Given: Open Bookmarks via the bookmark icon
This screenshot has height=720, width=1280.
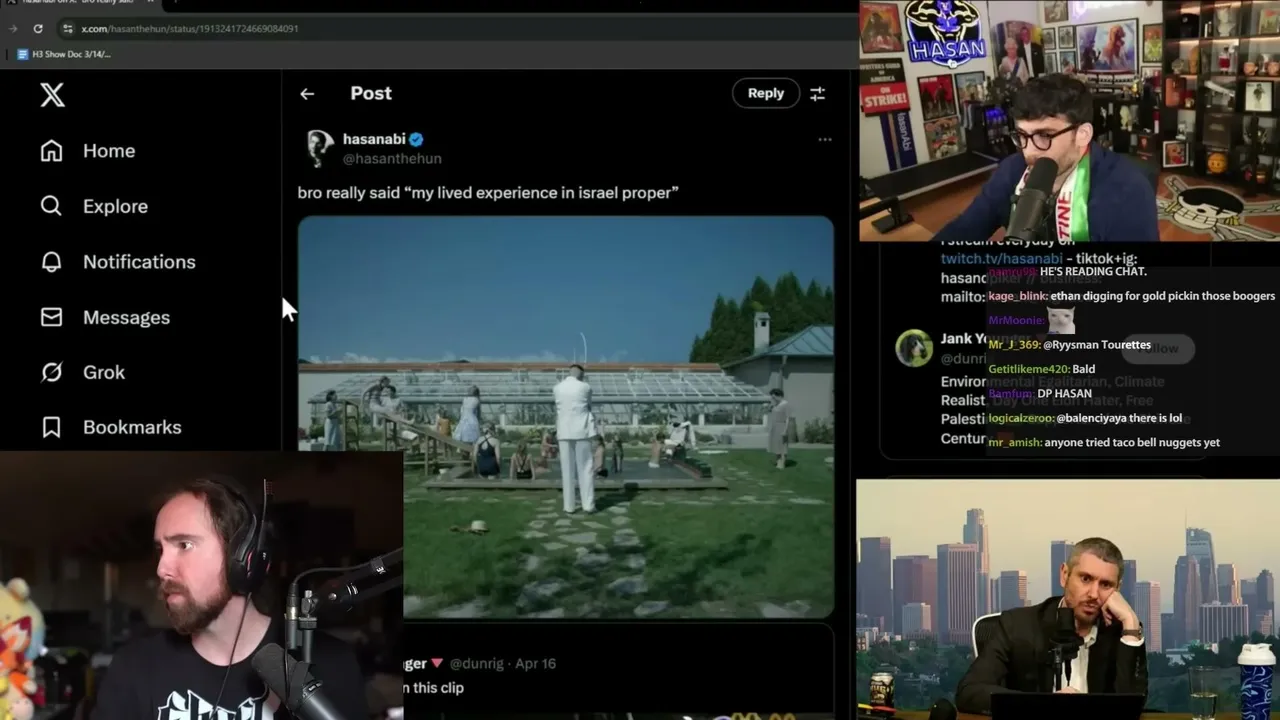Looking at the screenshot, I should tap(51, 427).
